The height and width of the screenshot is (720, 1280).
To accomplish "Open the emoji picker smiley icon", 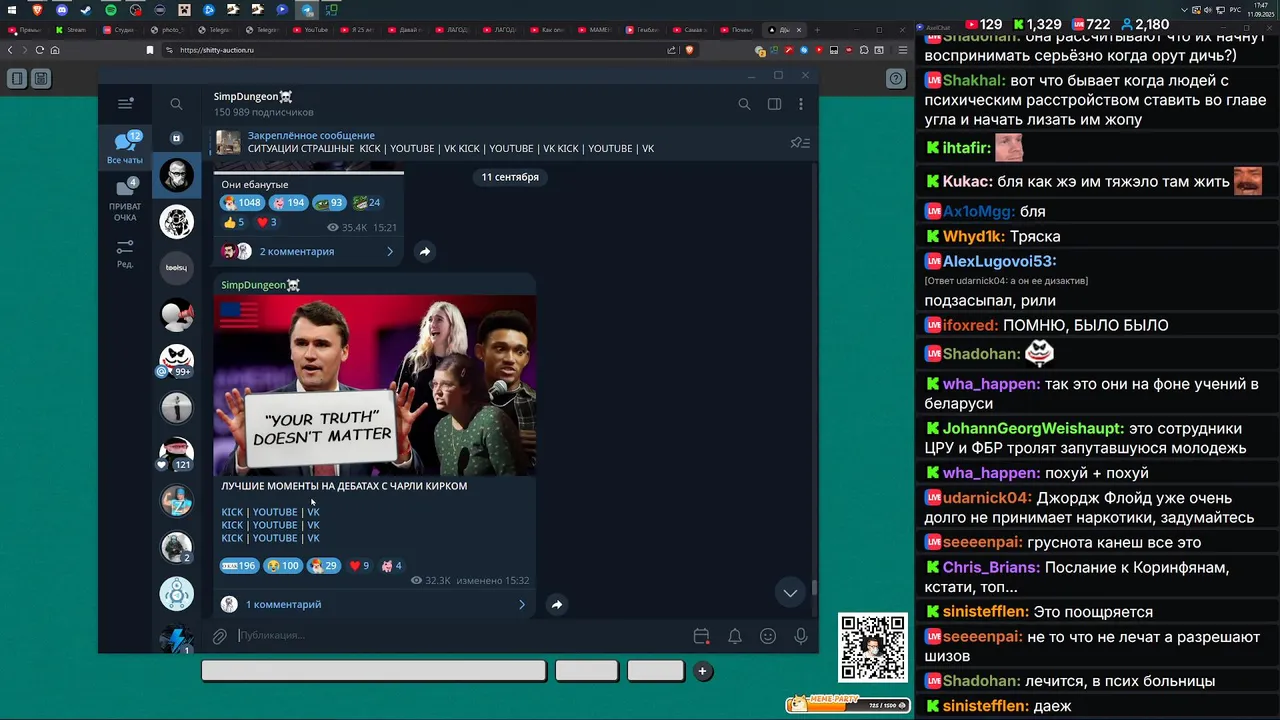I will click(x=768, y=636).
